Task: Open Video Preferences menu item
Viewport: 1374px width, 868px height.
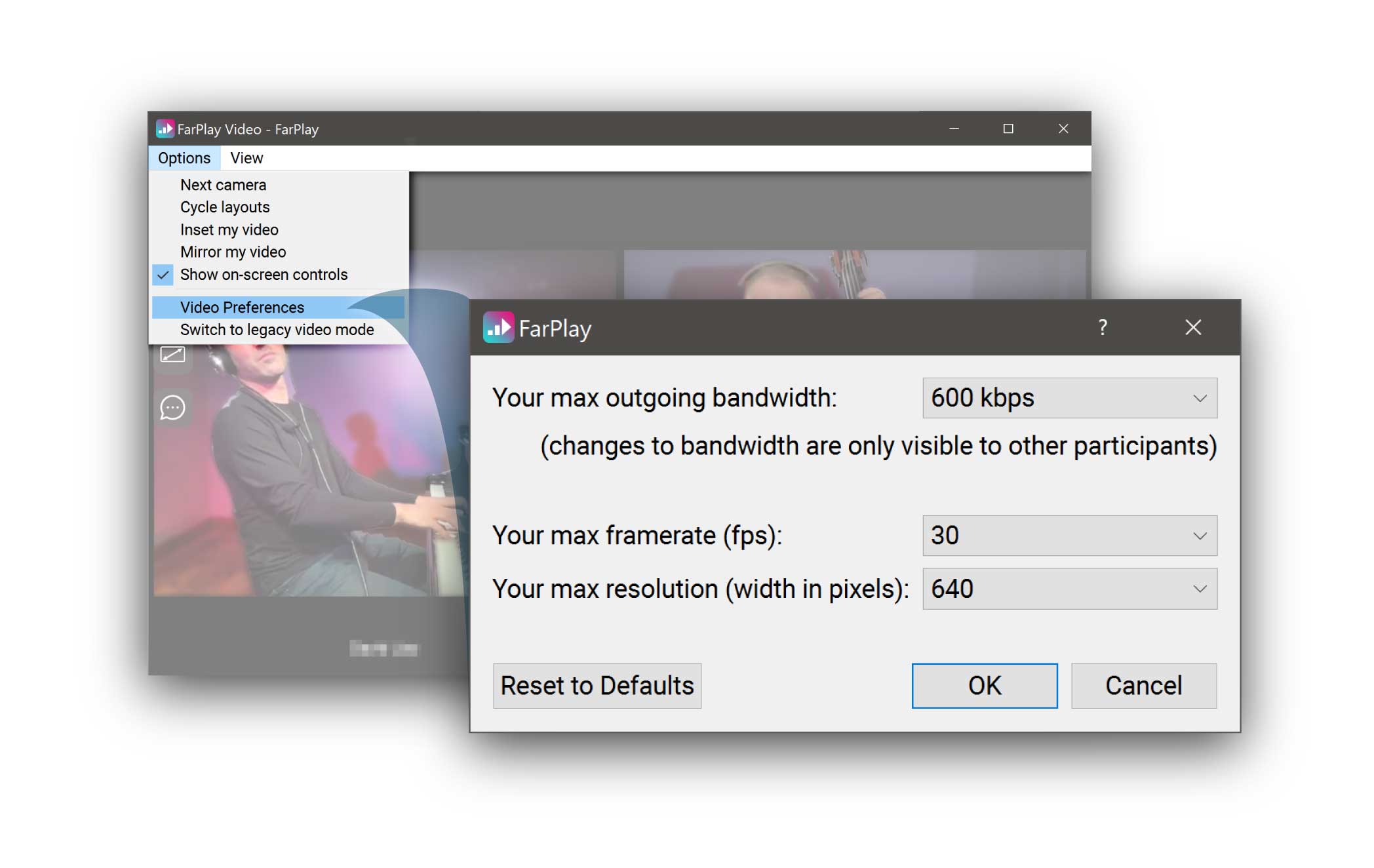Action: 278,307
